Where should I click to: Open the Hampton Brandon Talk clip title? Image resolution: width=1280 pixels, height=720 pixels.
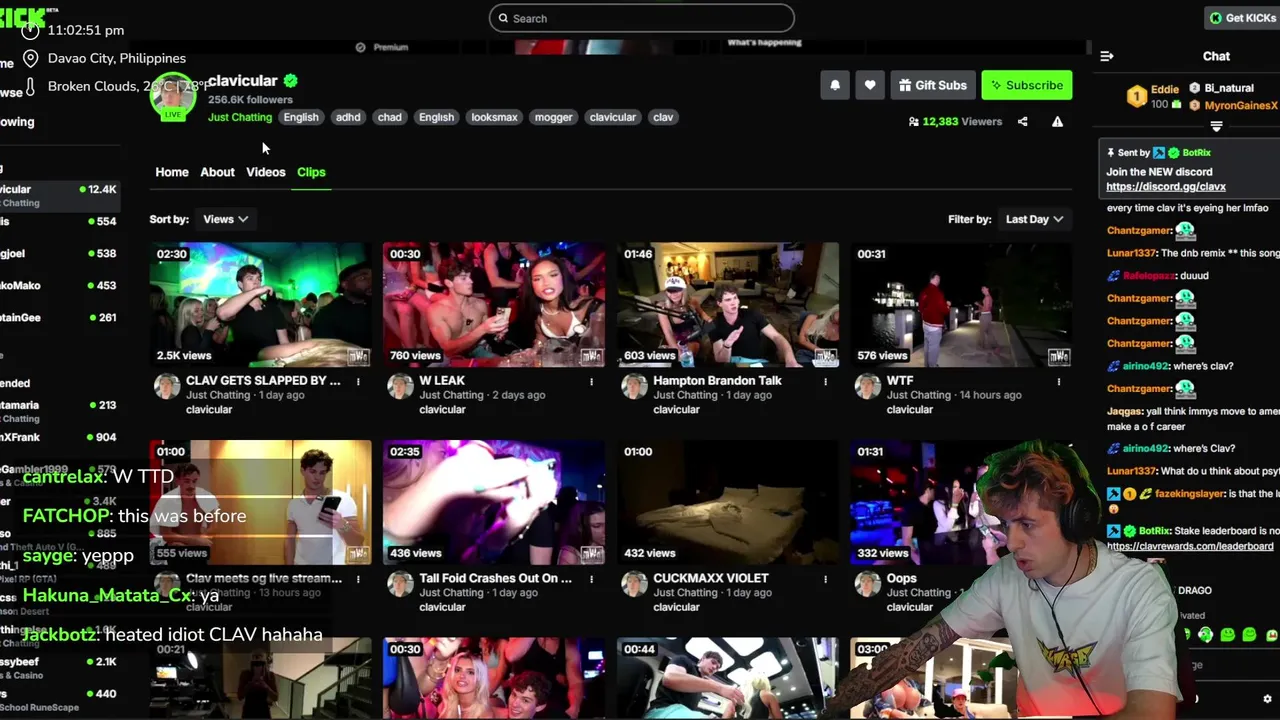tap(717, 381)
